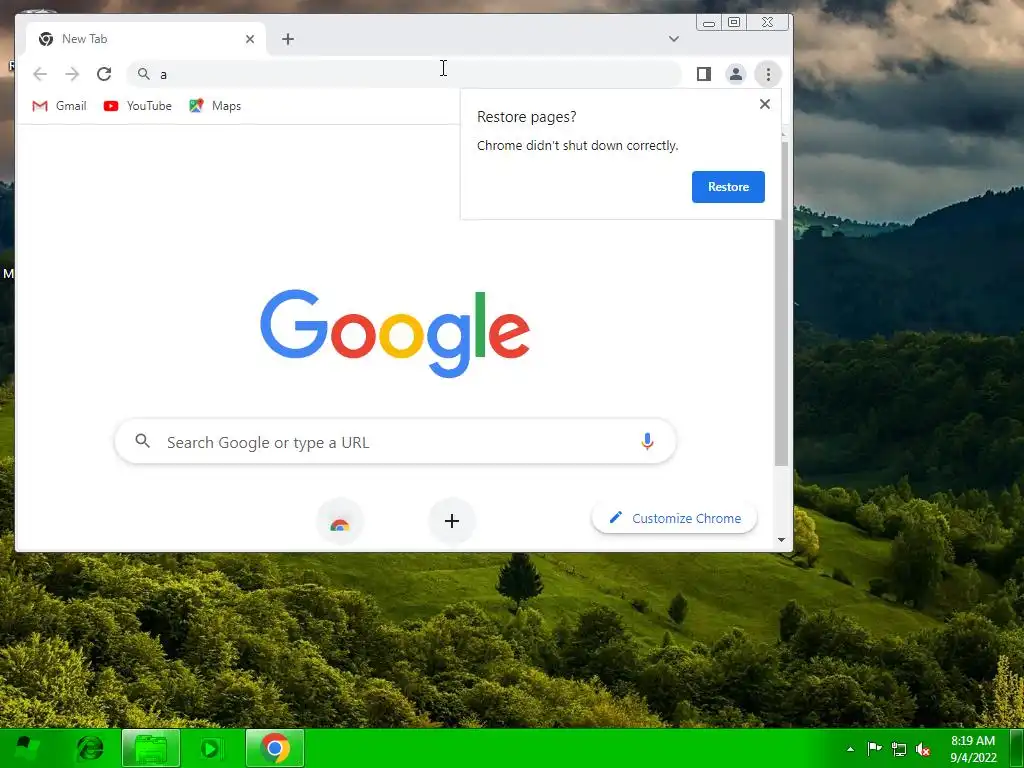This screenshot has width=1024, height=768.
Task: Click the magnifier icon in Google search box
Action: pos(142,441)
